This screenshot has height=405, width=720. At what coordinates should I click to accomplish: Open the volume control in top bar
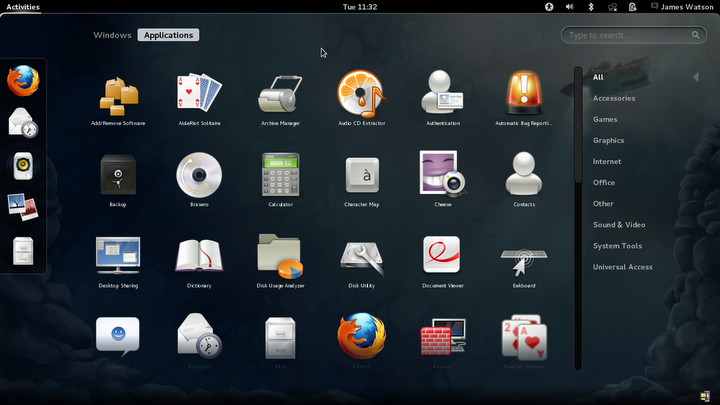[x=570, y=7]
